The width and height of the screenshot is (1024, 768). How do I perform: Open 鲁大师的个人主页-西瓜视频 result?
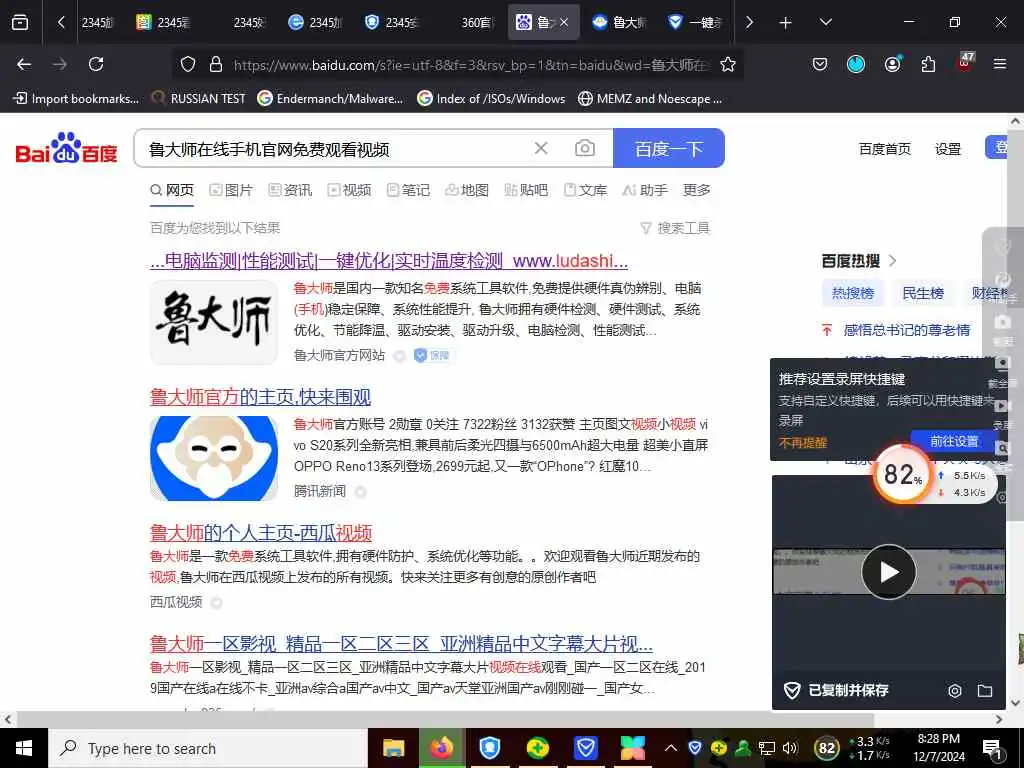(x=261, y=533)
